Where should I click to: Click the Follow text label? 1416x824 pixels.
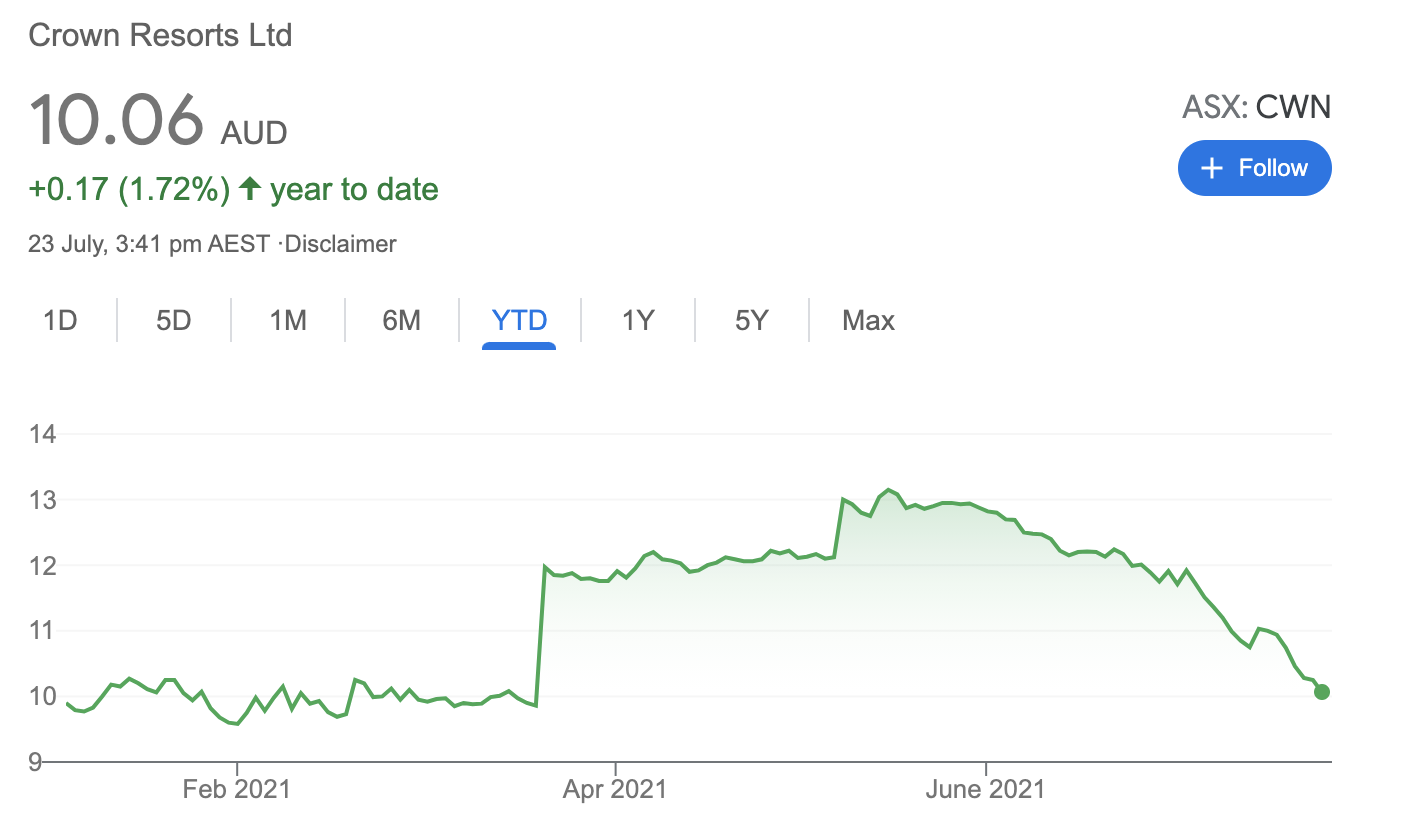coord(1273,168)
